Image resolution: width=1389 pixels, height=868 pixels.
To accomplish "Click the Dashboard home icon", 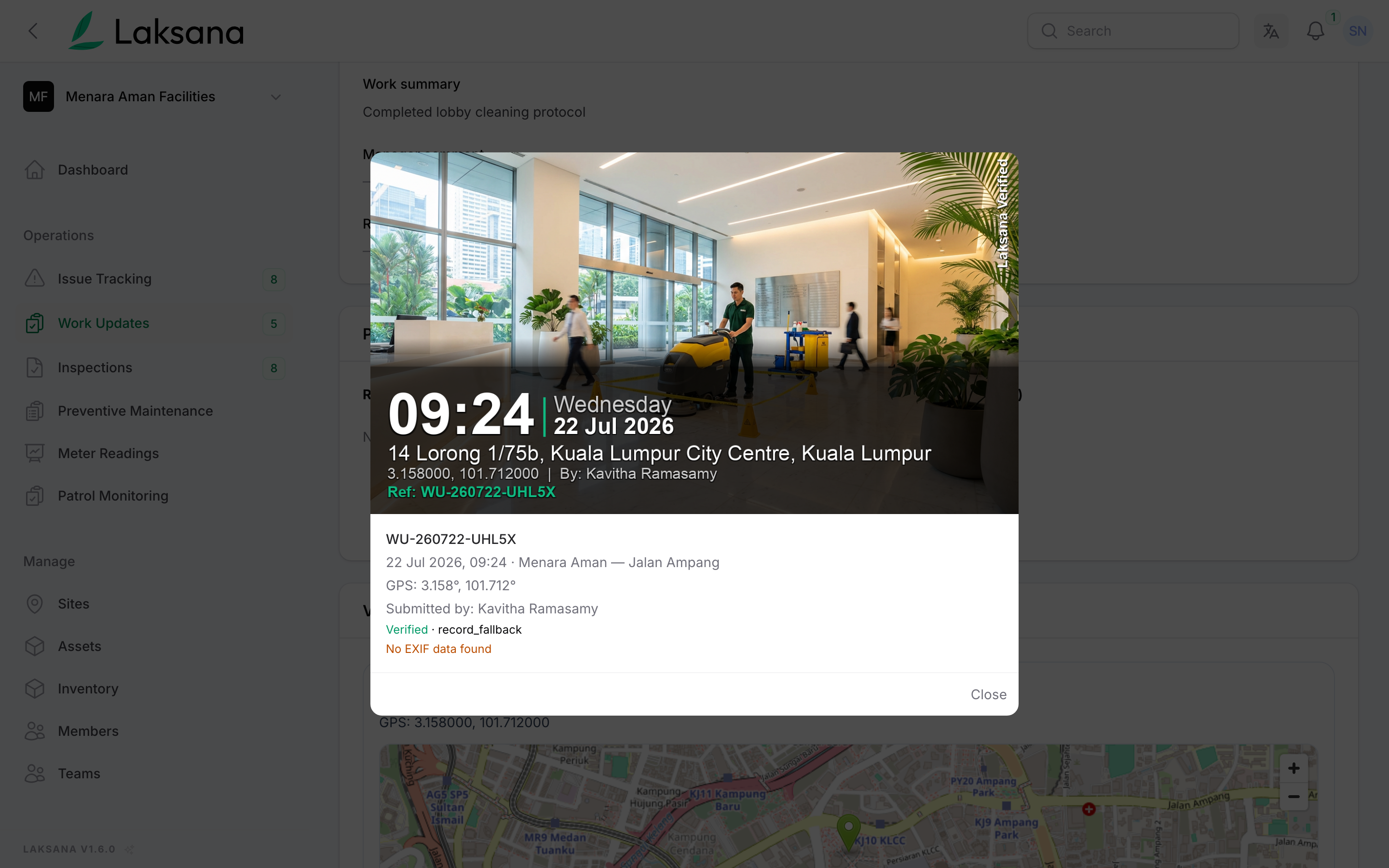I will (x=35, y=170).
